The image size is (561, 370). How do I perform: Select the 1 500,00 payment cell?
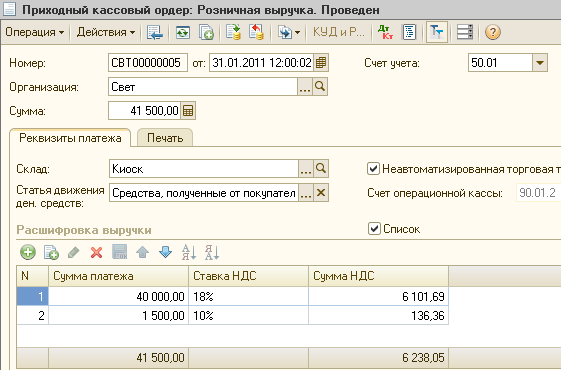(x=118, y=315)
